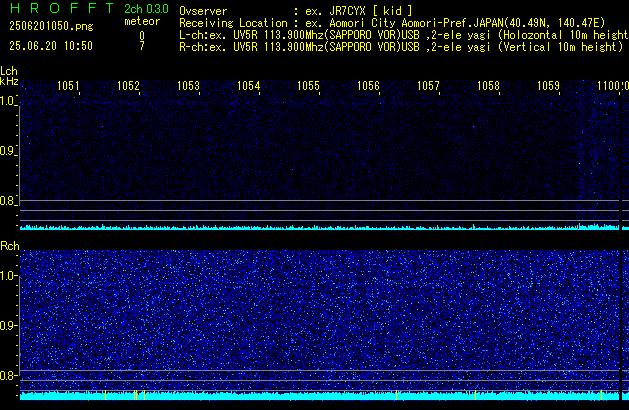Click the meteor count value 7
Viewport: 629px width, 410px height.
(142, 46)
